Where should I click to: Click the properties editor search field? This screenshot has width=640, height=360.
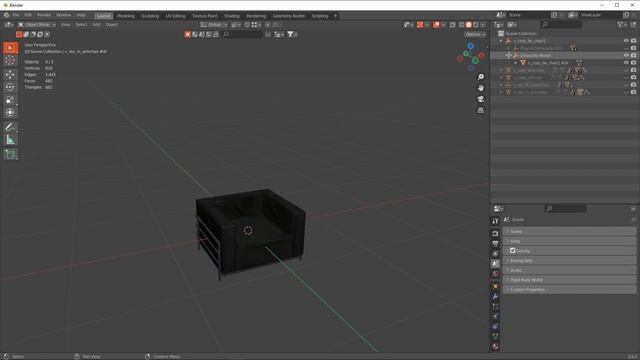(566, 209)
